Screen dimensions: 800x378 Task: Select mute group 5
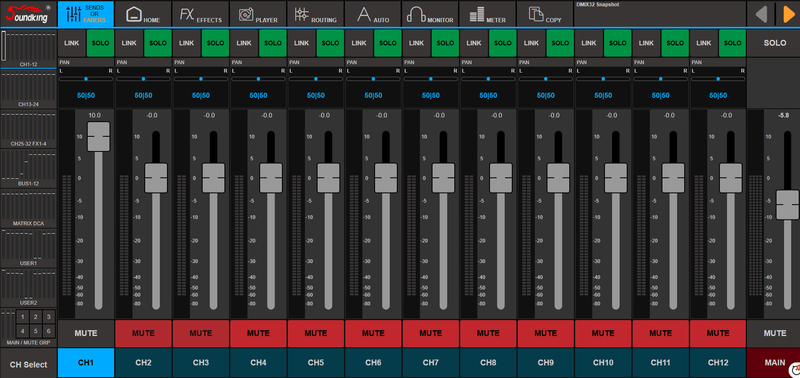(x=36, y=331)
